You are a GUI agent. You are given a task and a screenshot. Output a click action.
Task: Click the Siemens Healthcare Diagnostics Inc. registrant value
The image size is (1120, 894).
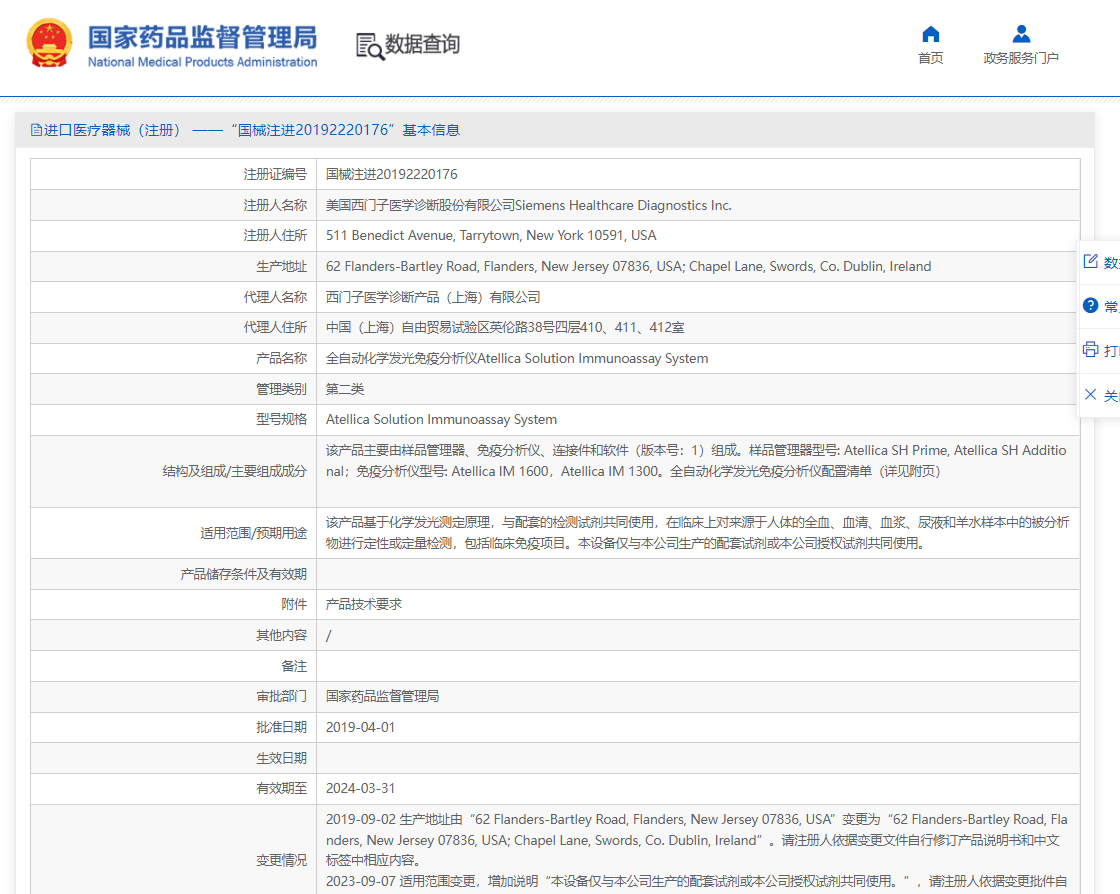tap(529, 205)
